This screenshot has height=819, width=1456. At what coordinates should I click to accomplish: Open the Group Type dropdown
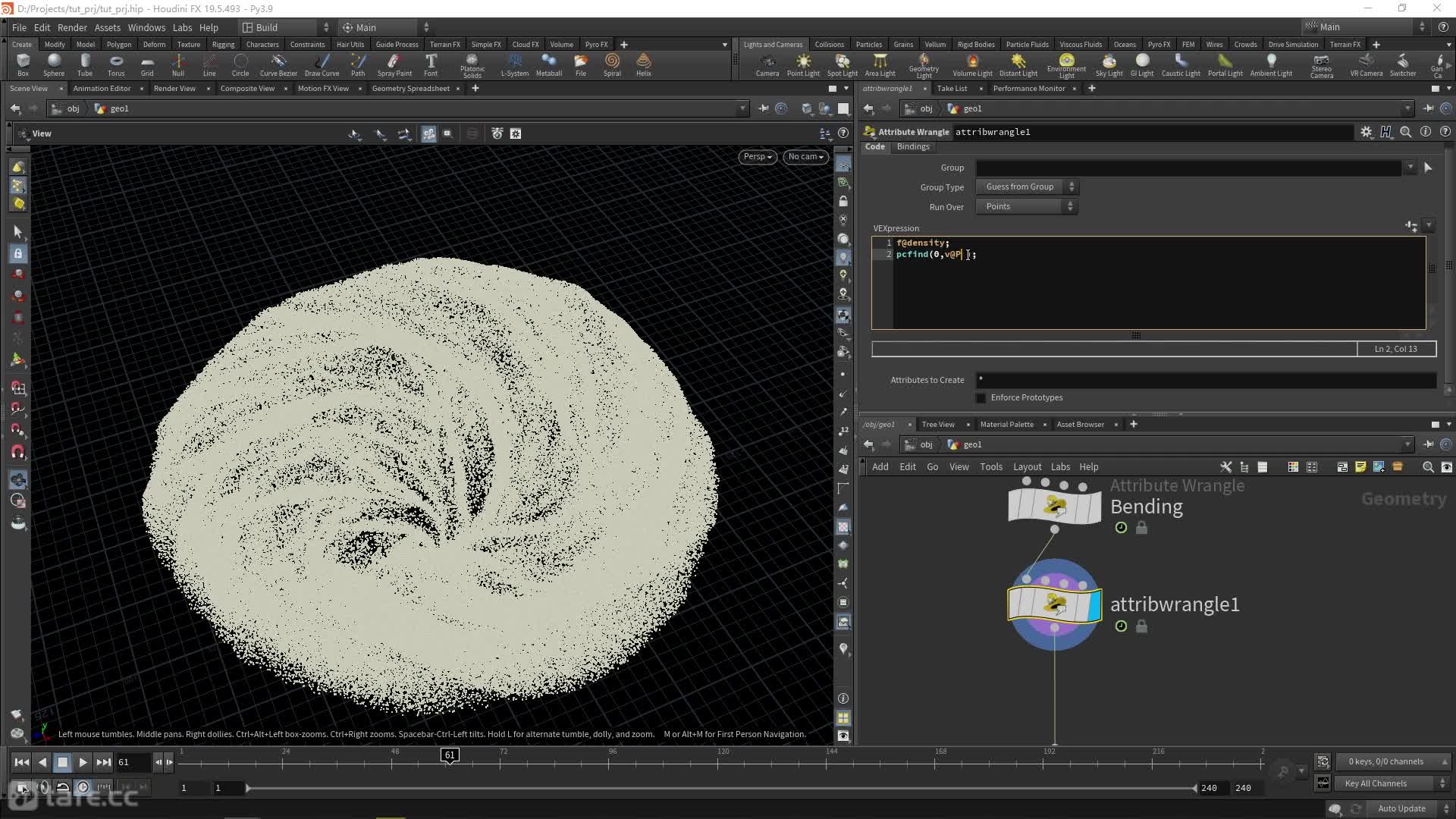click(1027, 187)
